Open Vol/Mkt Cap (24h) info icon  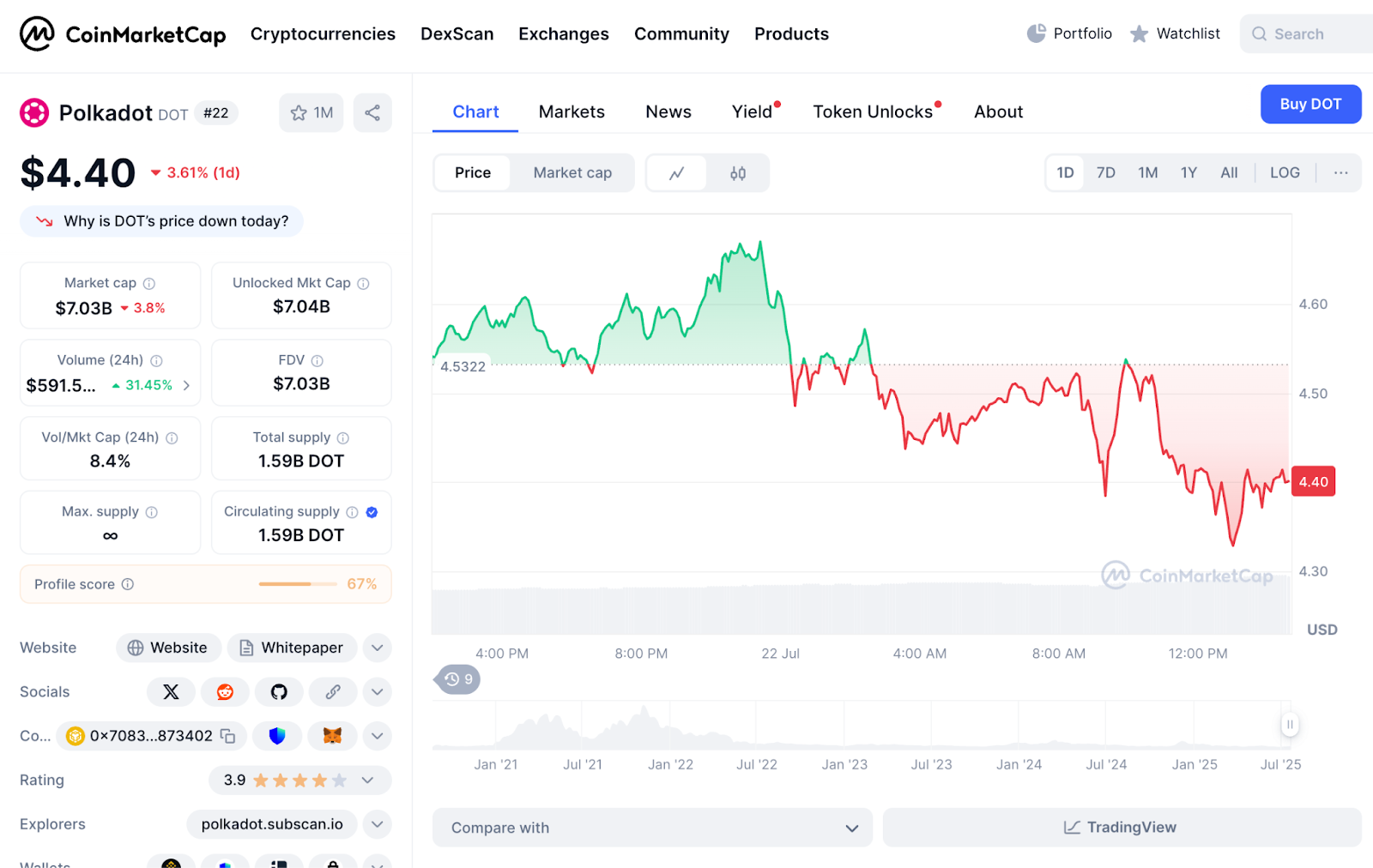pyautogui.click(x=172, y=437)
